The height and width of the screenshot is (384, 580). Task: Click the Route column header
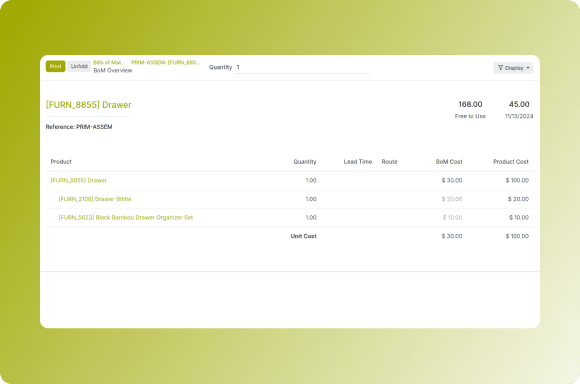[x=390, y=162]
